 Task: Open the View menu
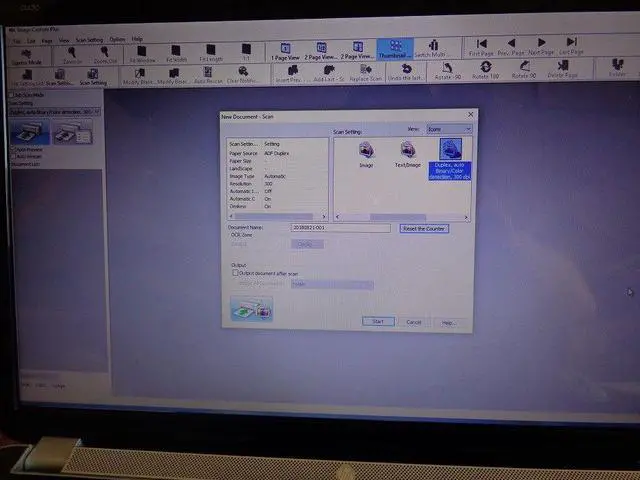pos(64,40)
